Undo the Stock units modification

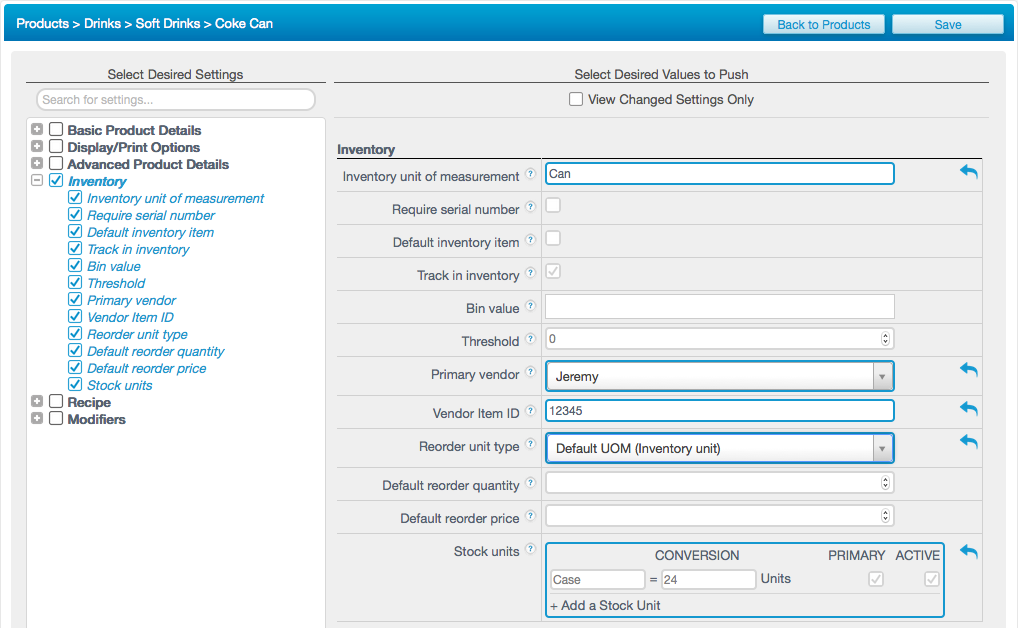click(968, 550)
